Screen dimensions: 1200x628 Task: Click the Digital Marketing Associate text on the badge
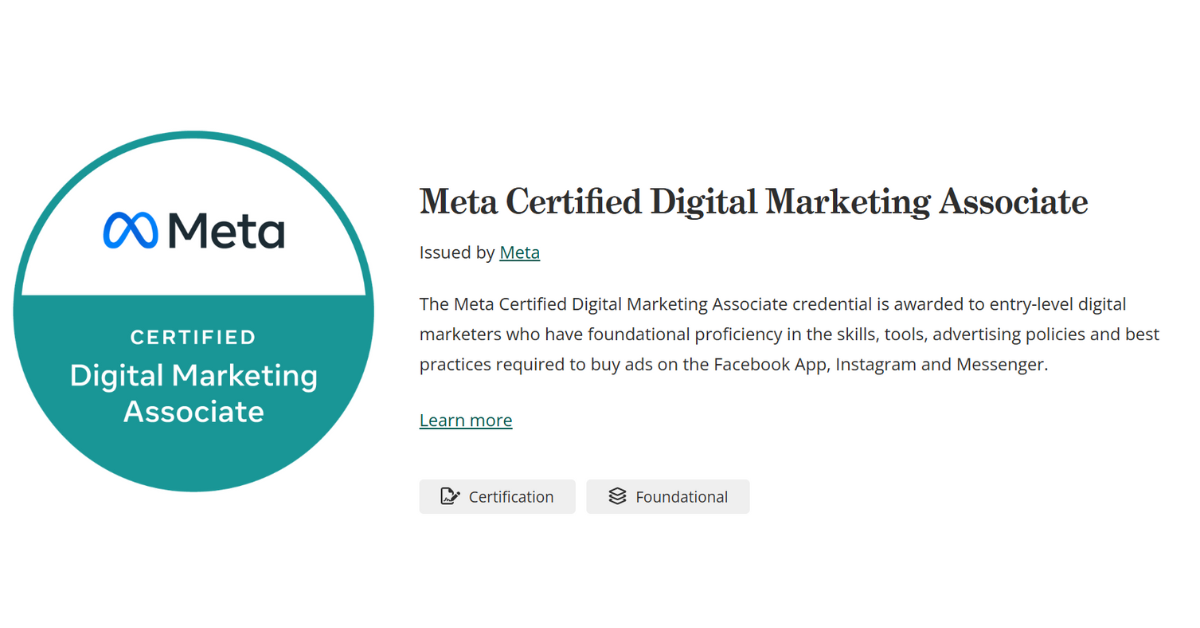pyautogui.click(x=193, y=394)
